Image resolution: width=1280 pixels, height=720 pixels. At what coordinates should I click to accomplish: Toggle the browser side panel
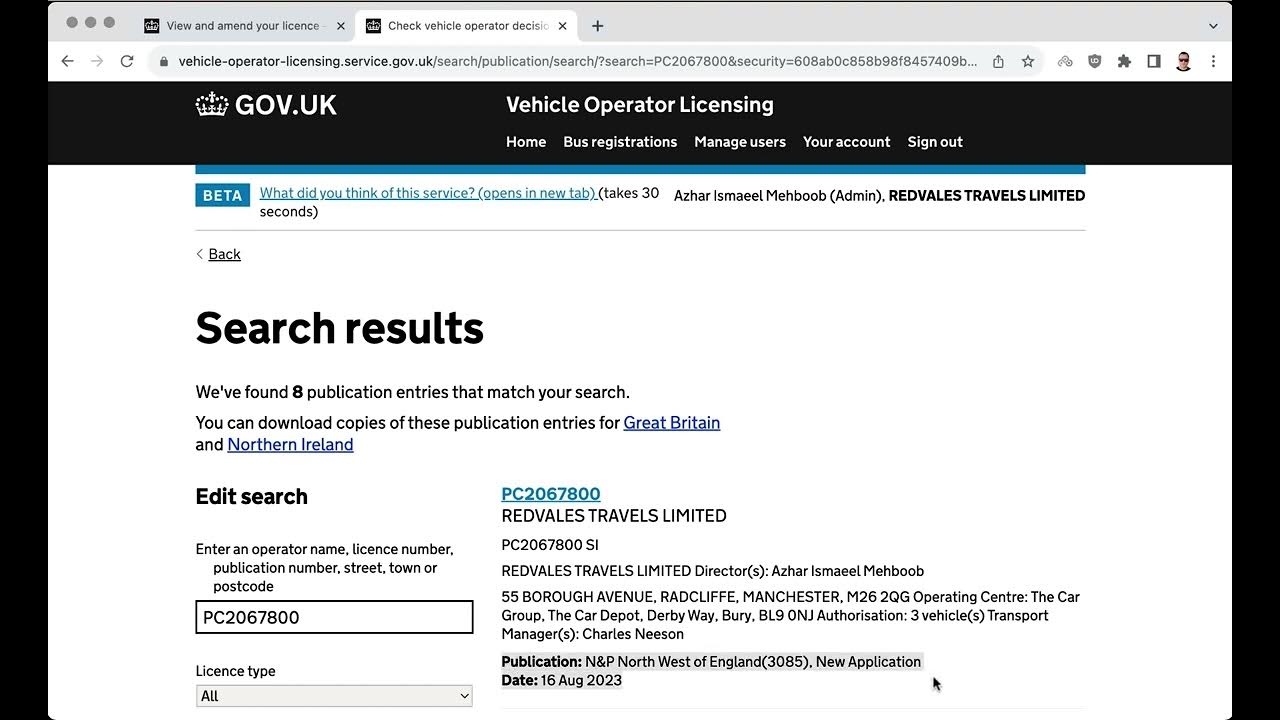point(1153,61)
